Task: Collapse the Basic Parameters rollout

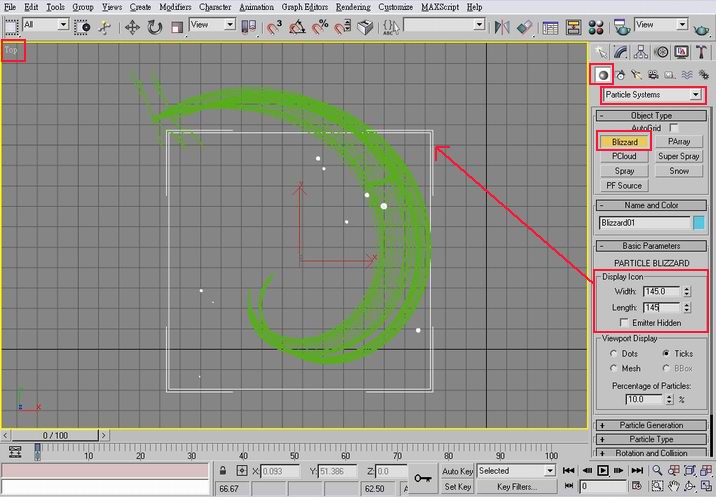Action: pos(652,246)
